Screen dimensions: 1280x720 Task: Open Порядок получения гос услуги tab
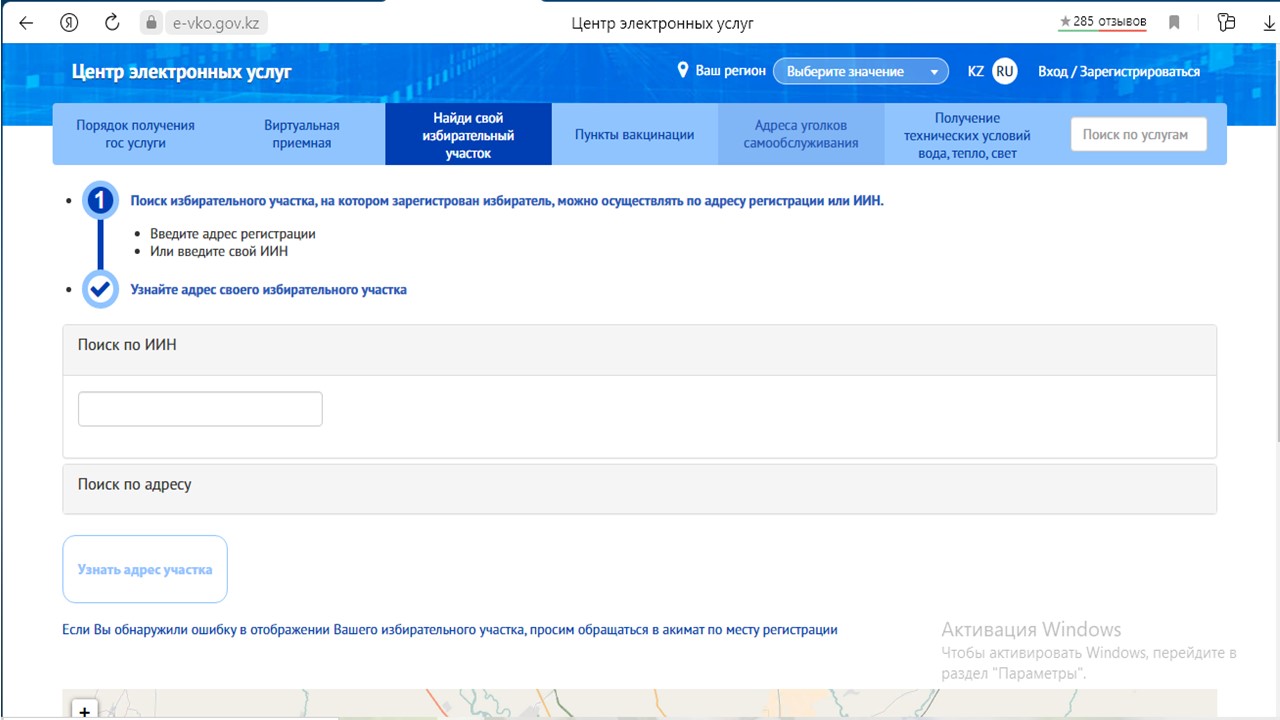tap(136, 134)
